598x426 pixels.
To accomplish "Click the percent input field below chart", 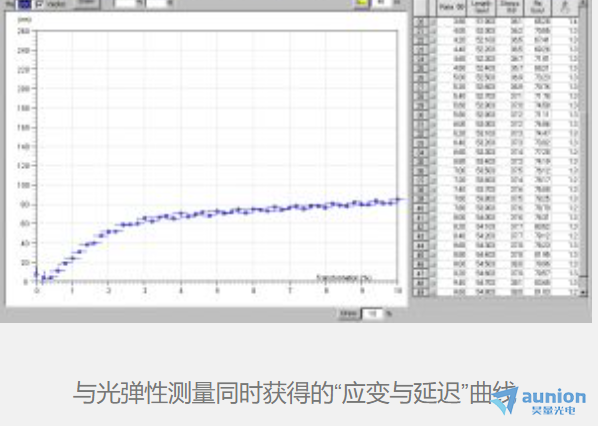I will [x=373, y=314].
